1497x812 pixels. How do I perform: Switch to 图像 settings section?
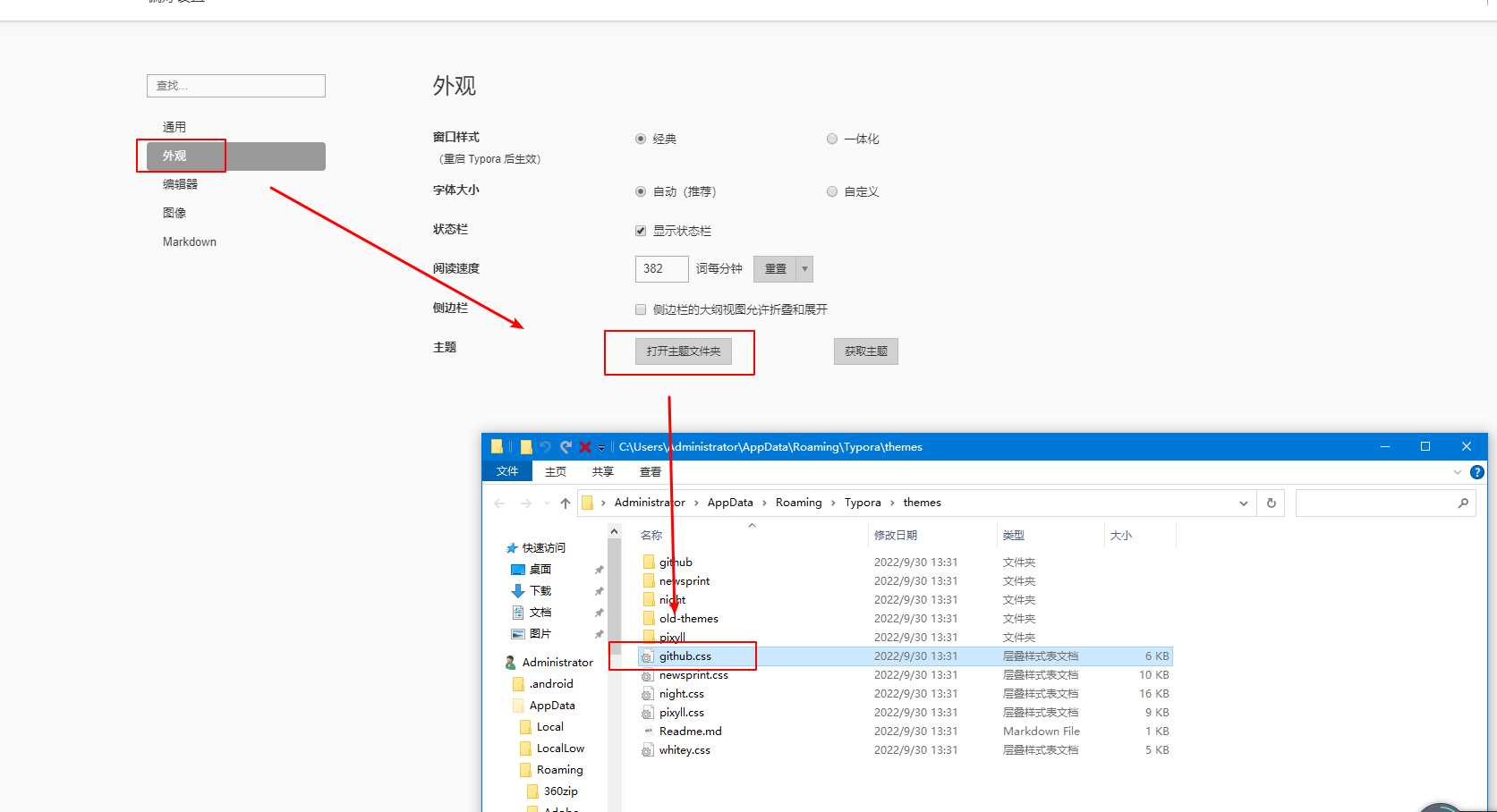[x=174, y=213]
